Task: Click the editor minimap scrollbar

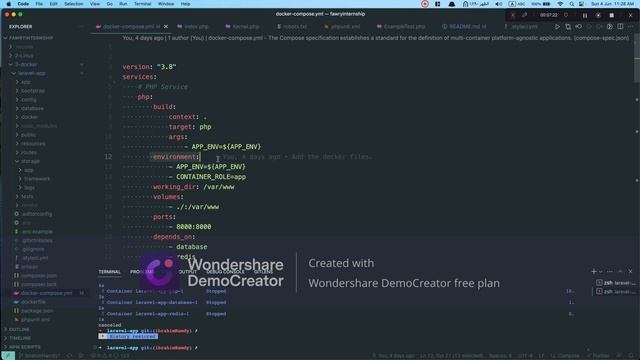Action: (637, 58)
